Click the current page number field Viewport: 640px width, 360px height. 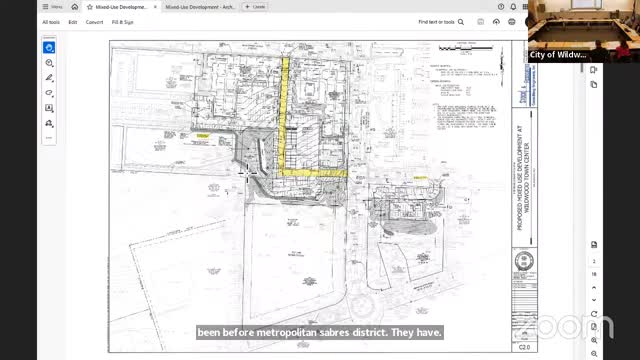click(x=594, y=261)
